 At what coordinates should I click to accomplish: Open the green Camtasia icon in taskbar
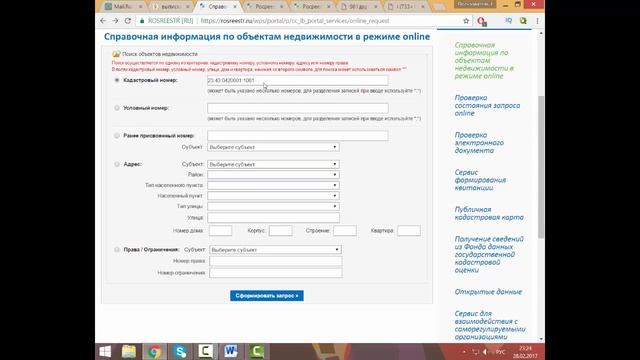pyautogui.click(x=256, y=351)
